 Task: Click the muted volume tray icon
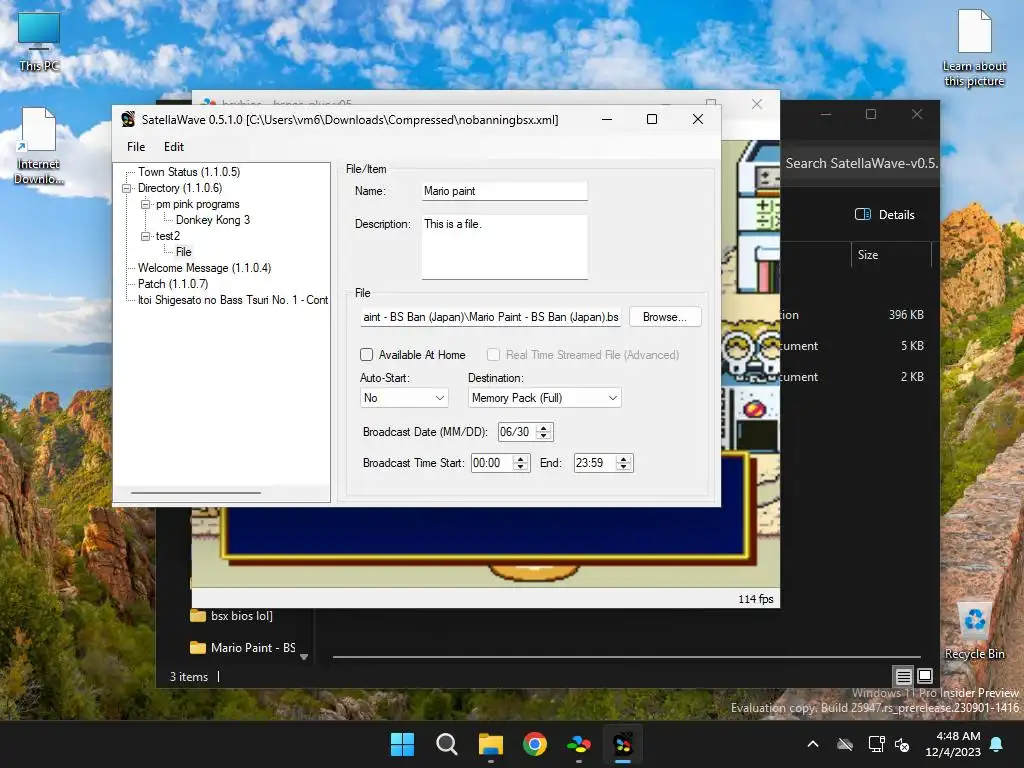click(x=902, y=744)
